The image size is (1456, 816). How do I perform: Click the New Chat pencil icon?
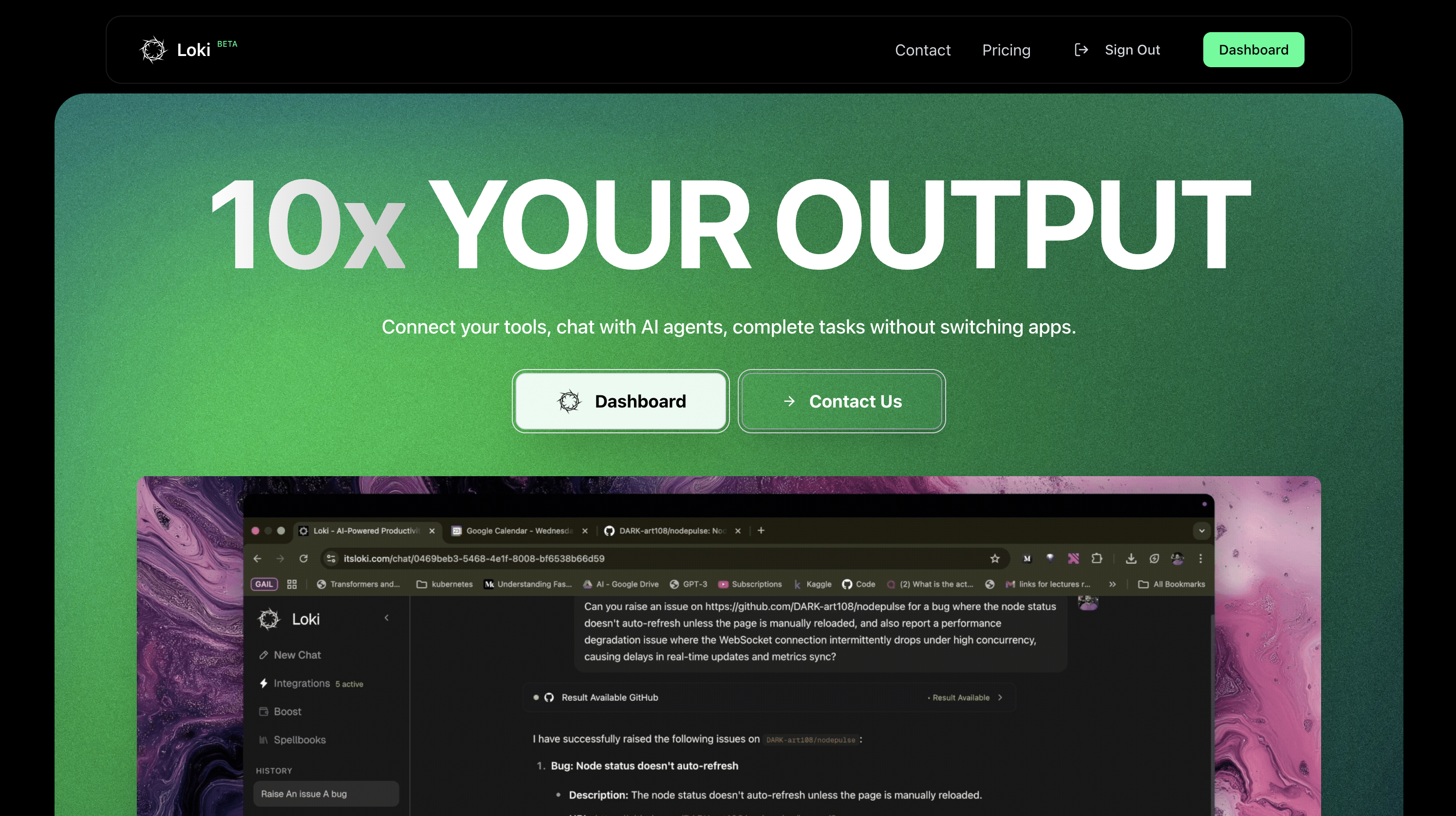(x=263, y=655)
